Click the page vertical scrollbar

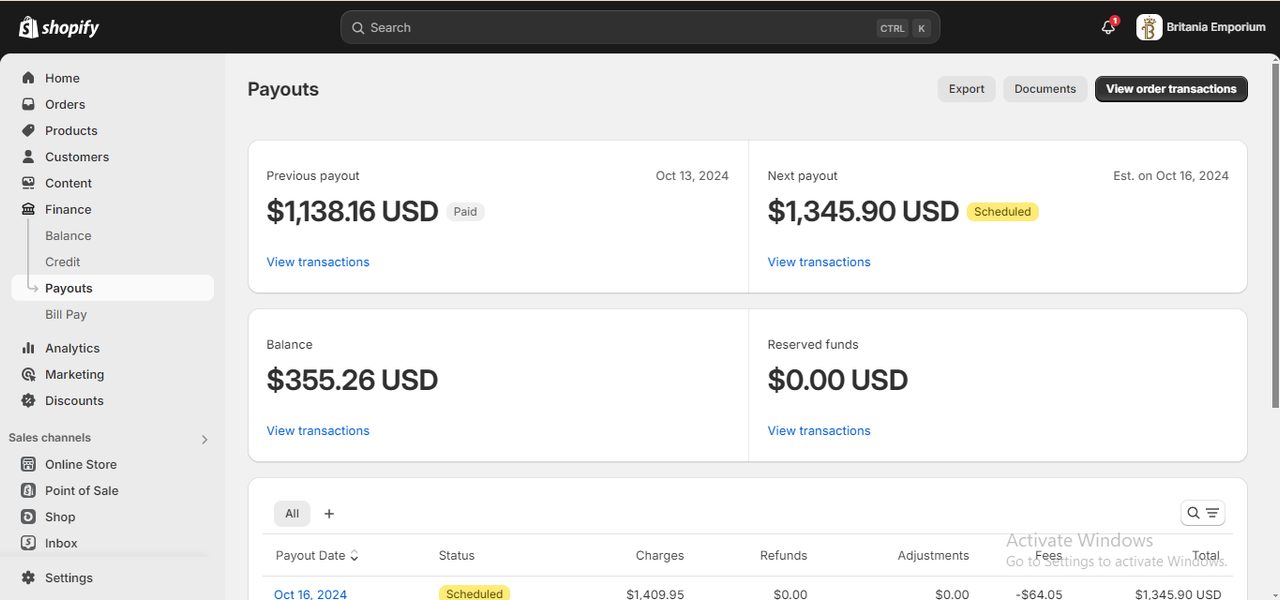point(1274,232)
